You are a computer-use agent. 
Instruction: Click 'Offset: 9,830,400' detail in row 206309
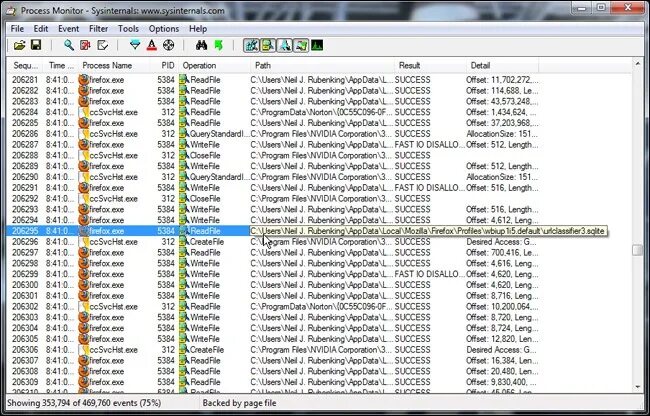point(502,382)
